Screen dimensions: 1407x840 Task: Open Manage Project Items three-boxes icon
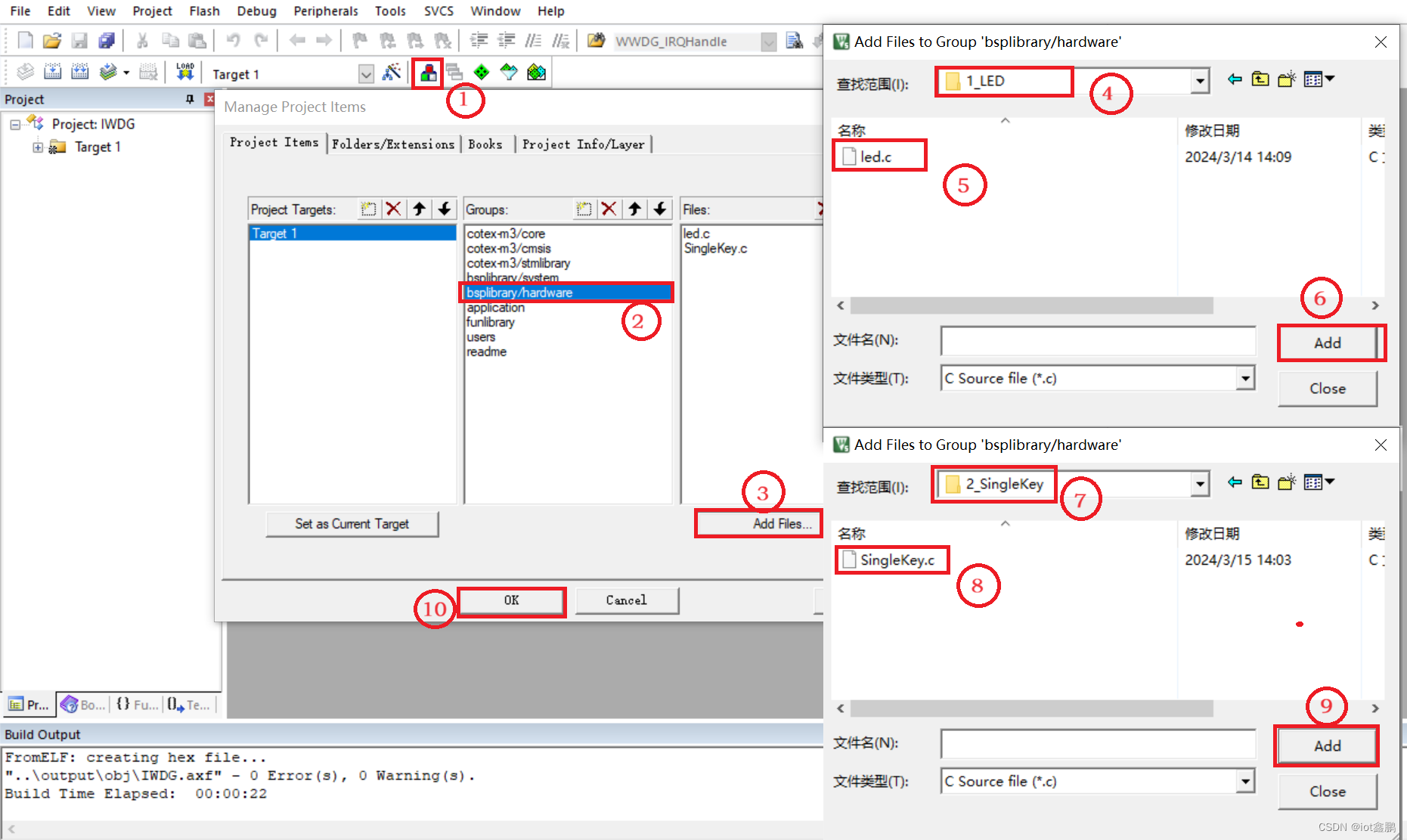(x=428, y=73)
